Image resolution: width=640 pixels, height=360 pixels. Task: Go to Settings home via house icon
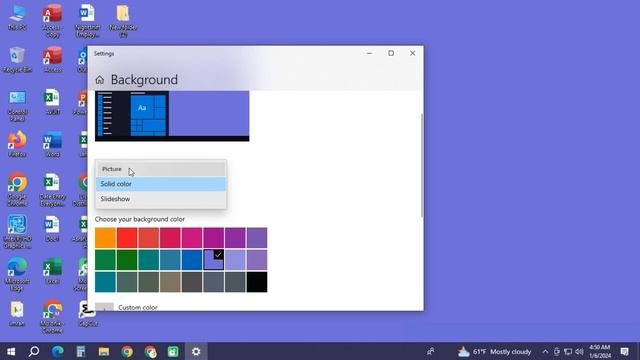pos(100,80)
